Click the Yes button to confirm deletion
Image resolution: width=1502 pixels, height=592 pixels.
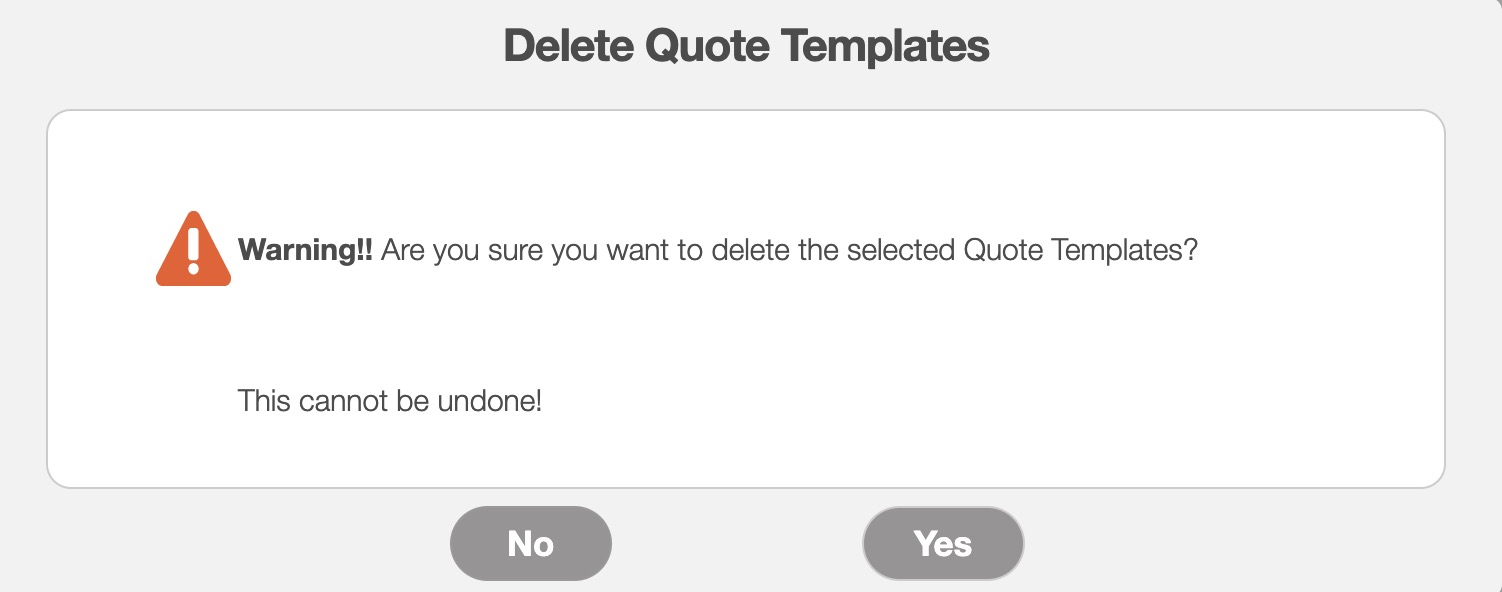coord(943,544)
